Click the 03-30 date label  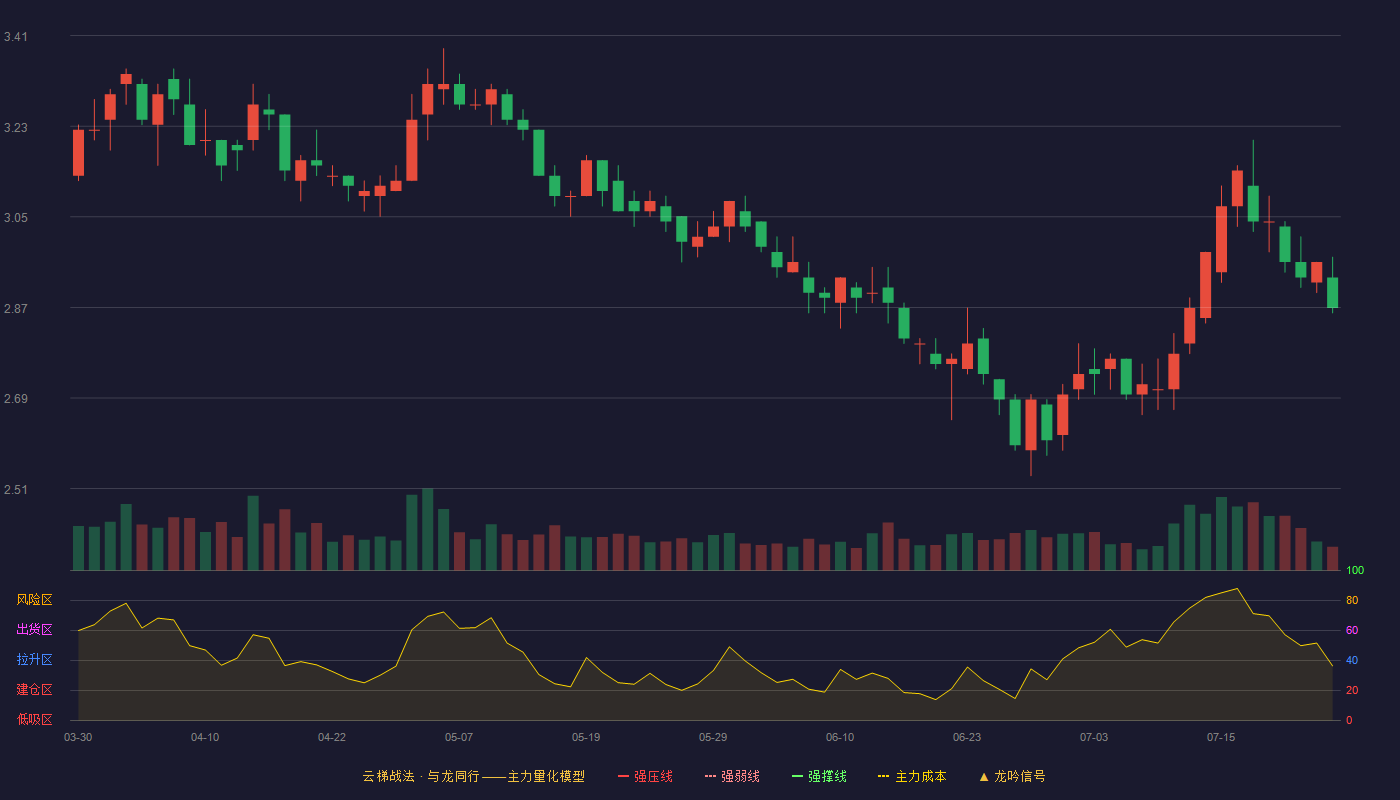78,737
